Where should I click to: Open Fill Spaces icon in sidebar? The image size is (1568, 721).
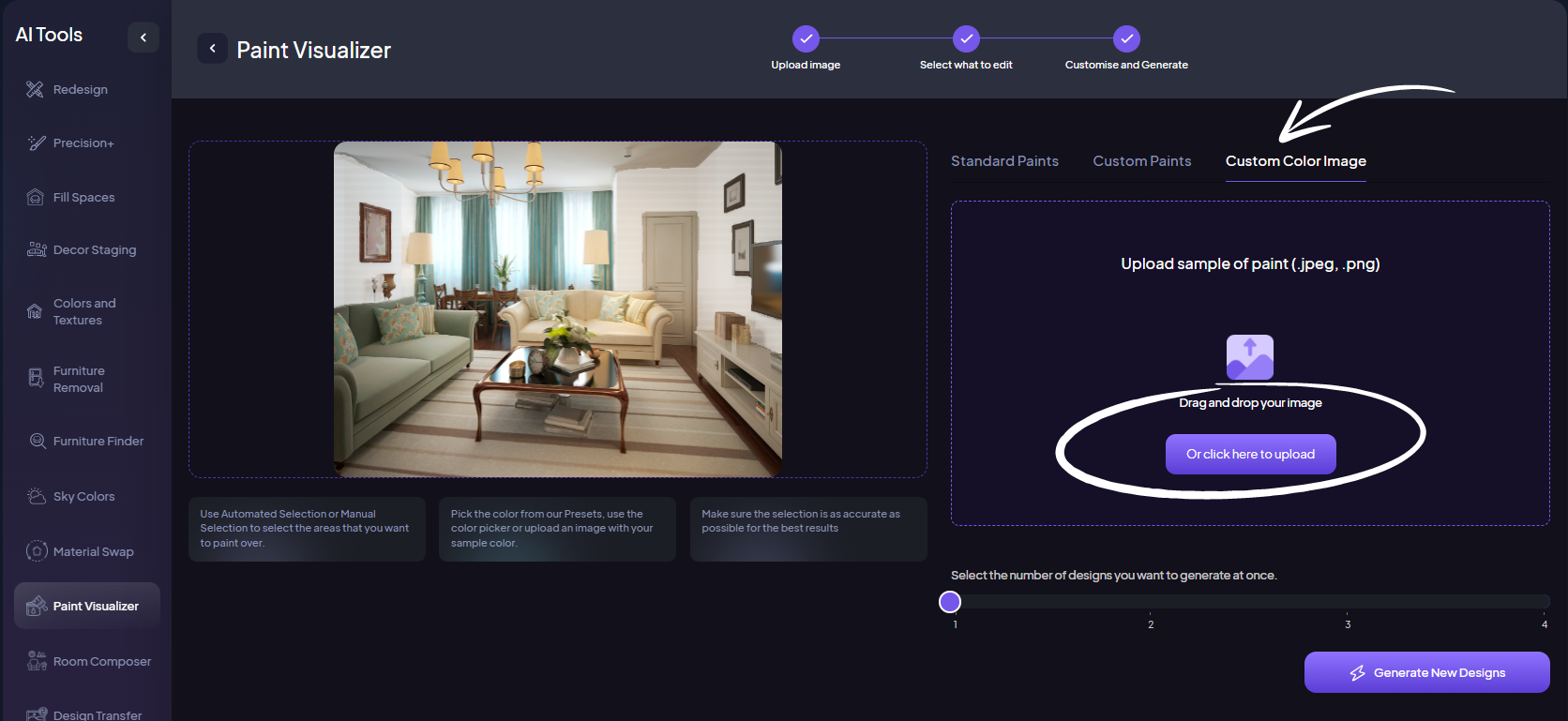pyautogui.click(x=36, y=197)
